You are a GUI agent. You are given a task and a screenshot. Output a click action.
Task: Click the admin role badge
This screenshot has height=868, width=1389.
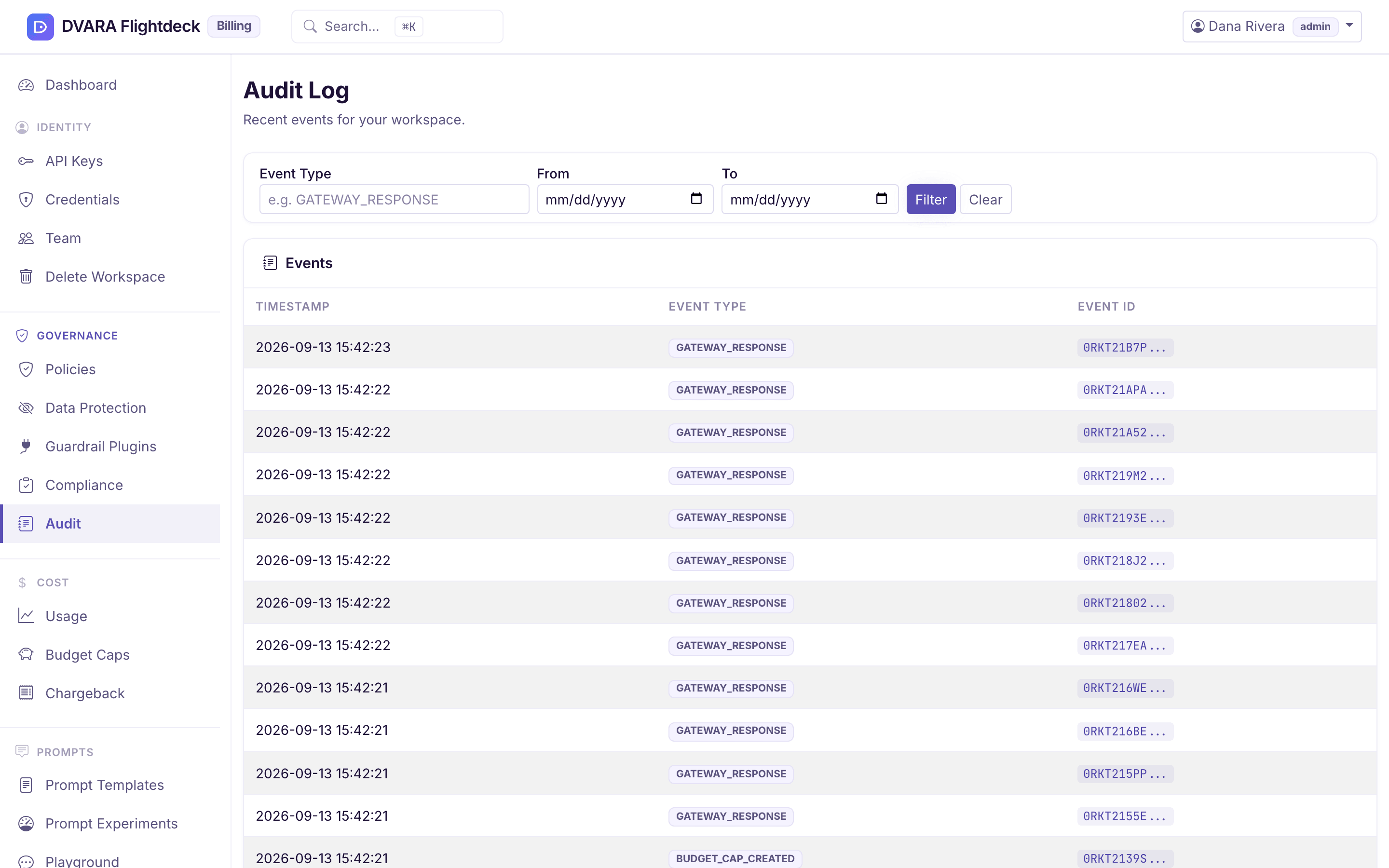pyautogui.click(x=1315, y=27)
